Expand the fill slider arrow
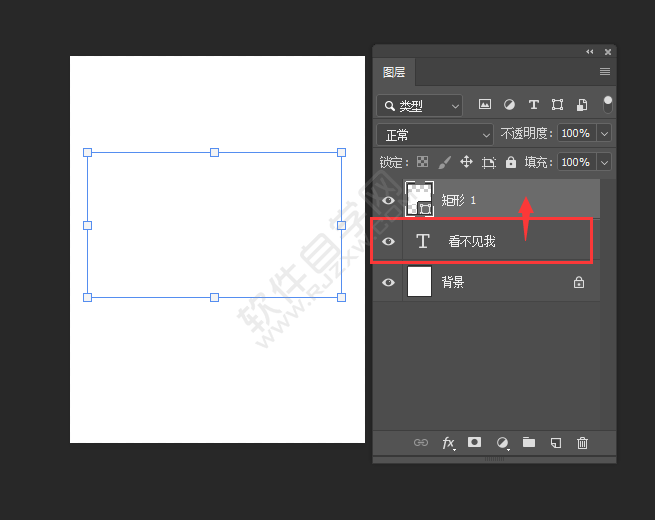 pyautogui.click(x=604, y=162)
